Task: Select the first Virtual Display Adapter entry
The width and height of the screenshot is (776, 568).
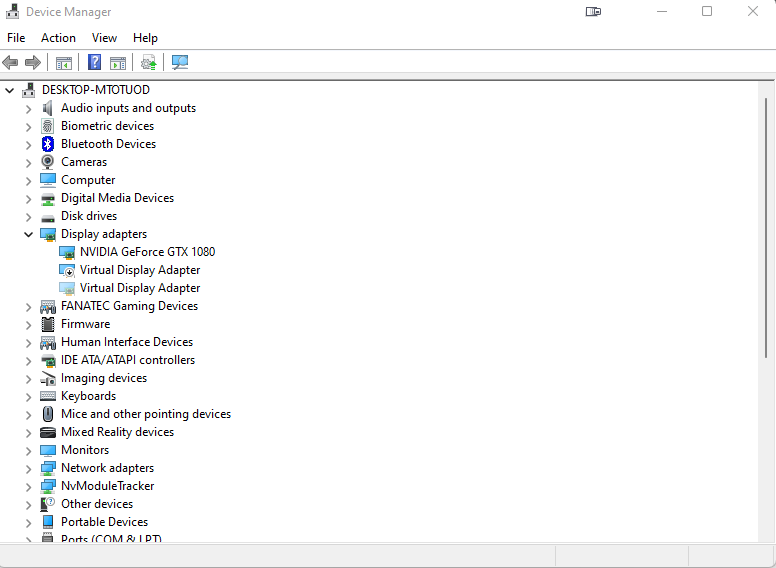Action: pyautogui.click(x=140, y=270)
